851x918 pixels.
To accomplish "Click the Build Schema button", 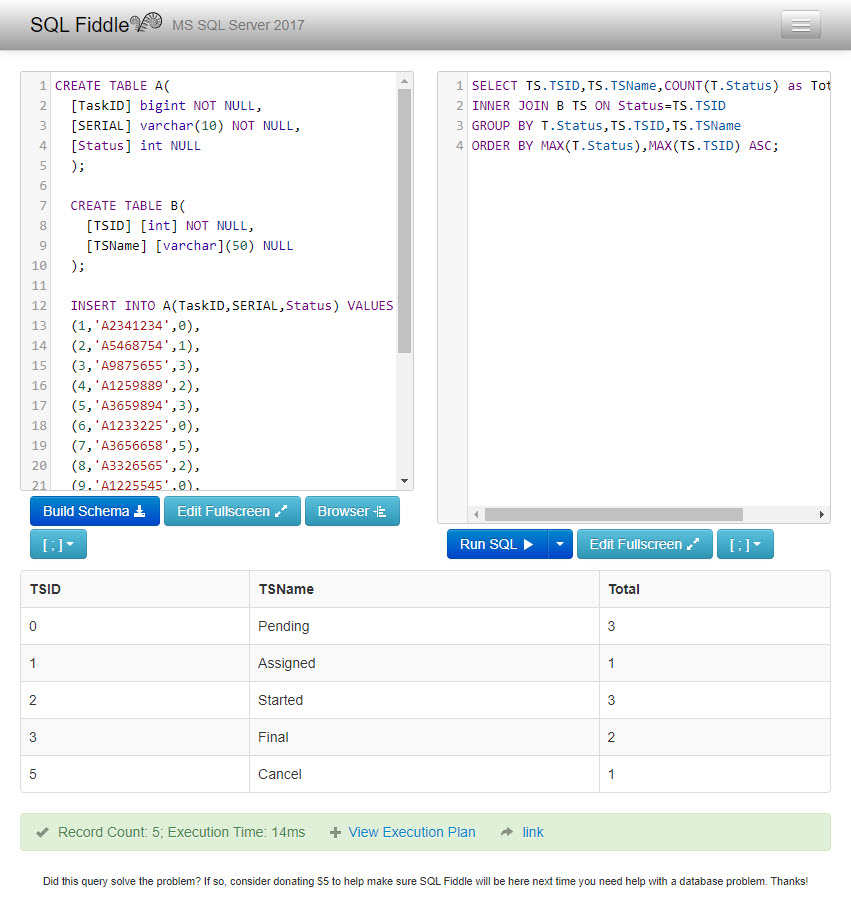I will click(95, 511).
